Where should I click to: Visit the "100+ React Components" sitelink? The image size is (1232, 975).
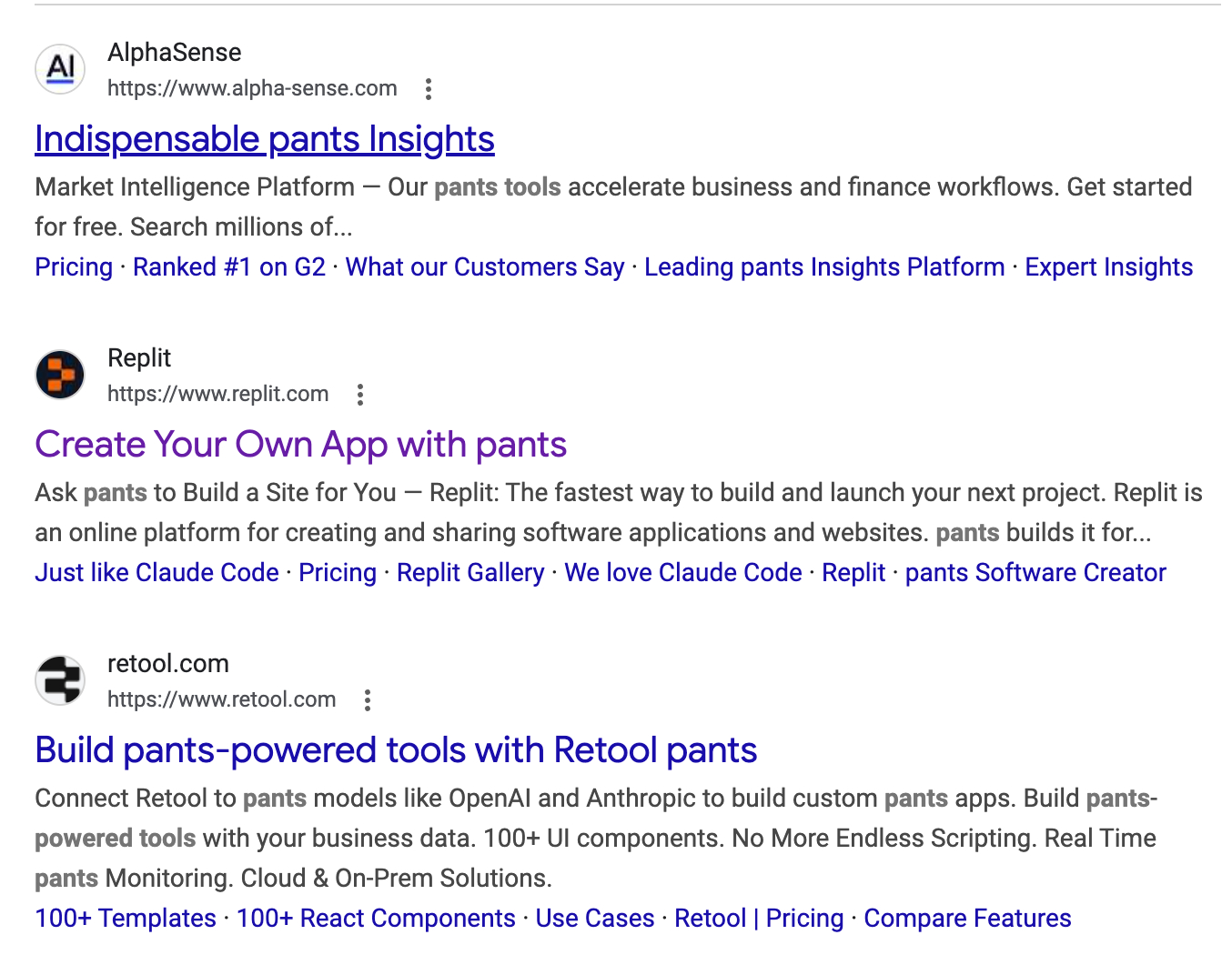click(x=376, y=919)
